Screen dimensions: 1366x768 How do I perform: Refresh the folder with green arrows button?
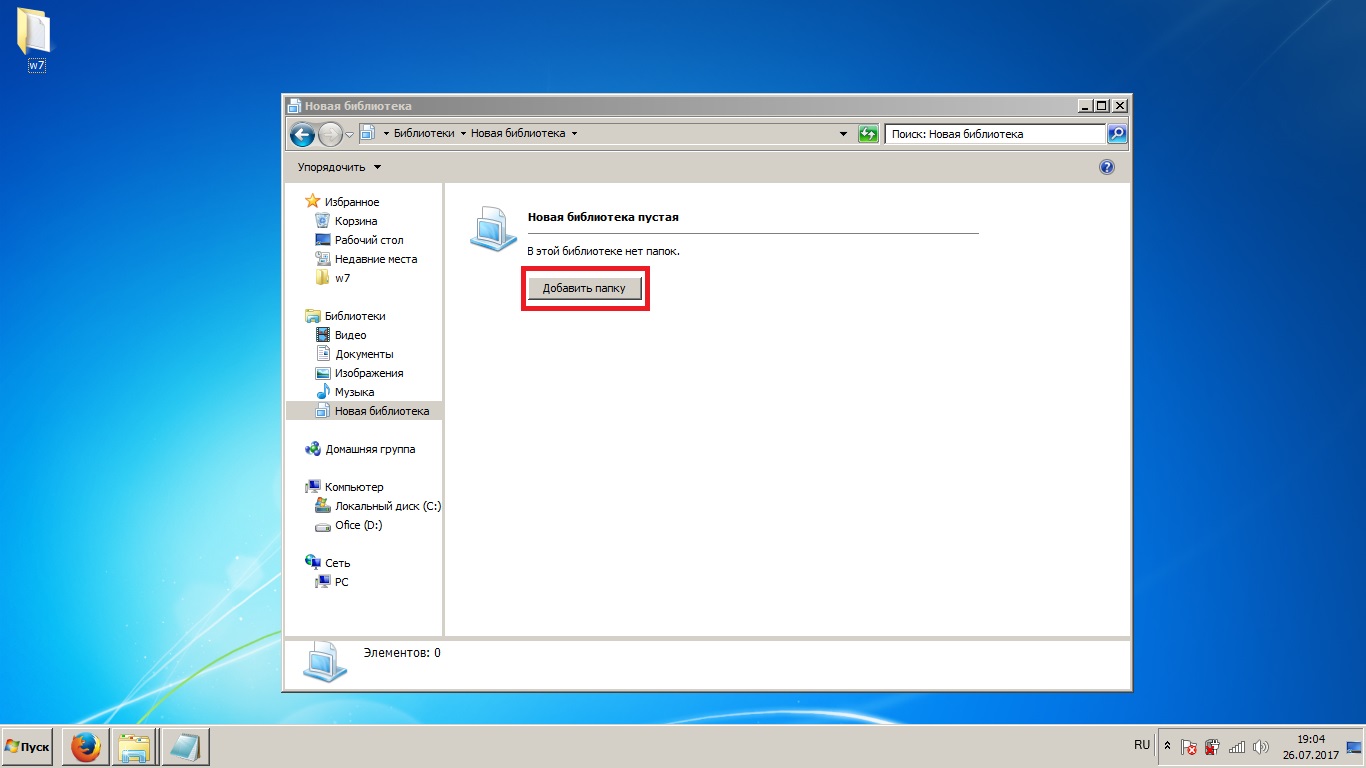(x=868, y=134)
